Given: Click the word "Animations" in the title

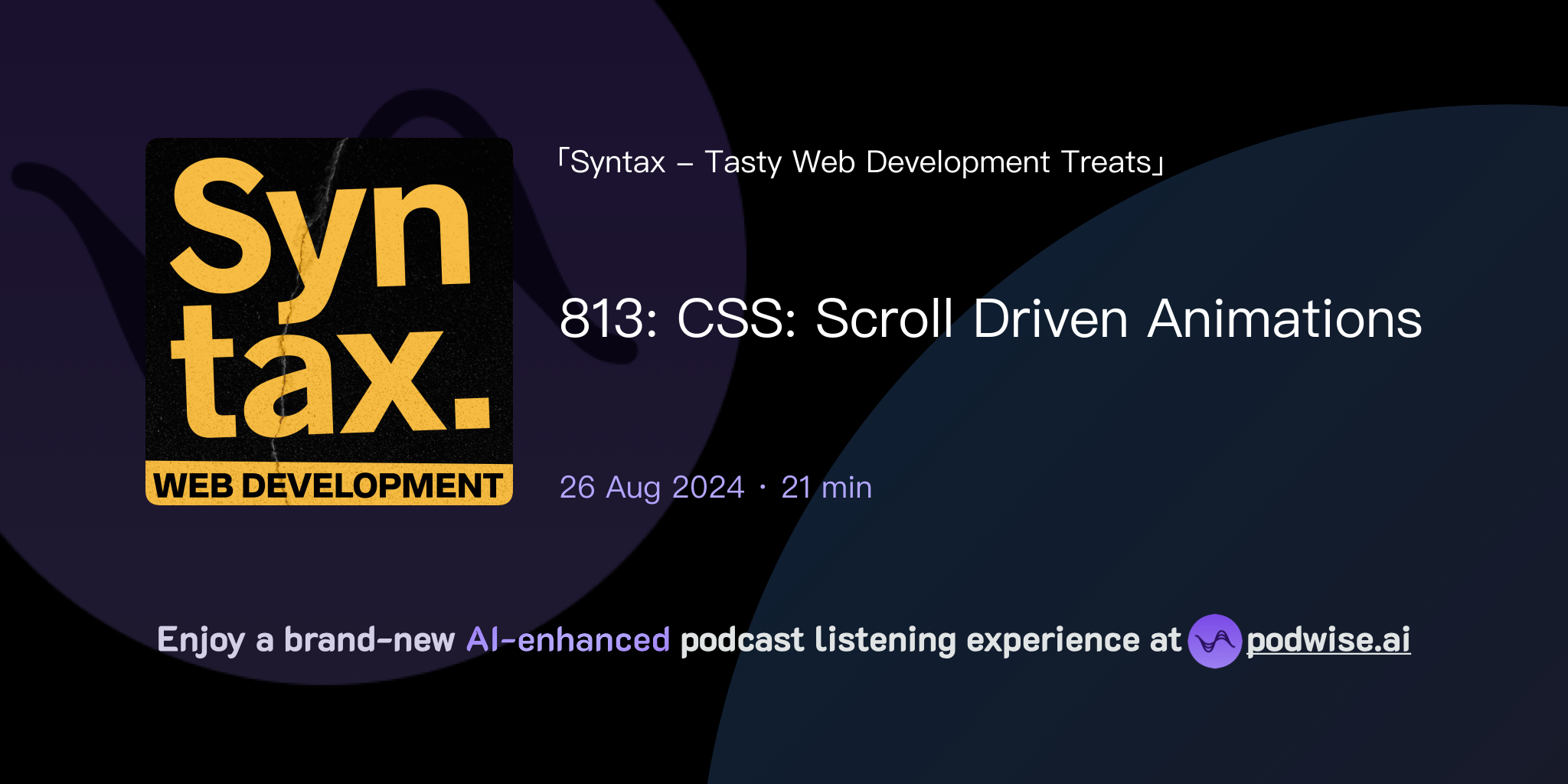Looking at the screenshot, I should (x=1285, y=319).
